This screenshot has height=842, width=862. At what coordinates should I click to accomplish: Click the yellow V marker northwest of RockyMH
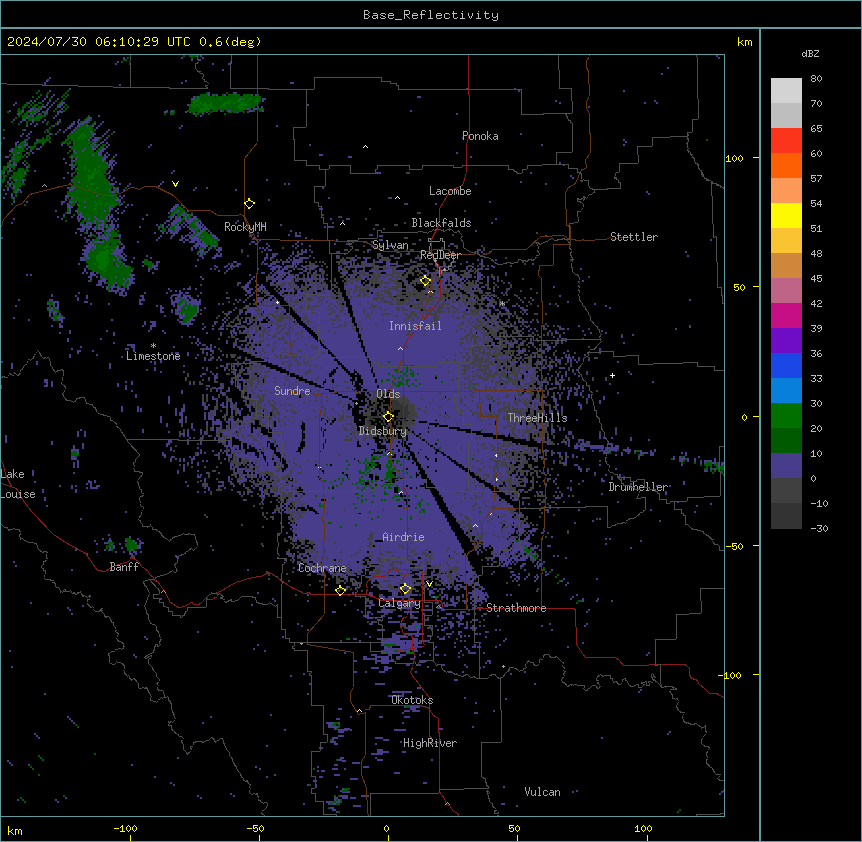tap(175, 184)
